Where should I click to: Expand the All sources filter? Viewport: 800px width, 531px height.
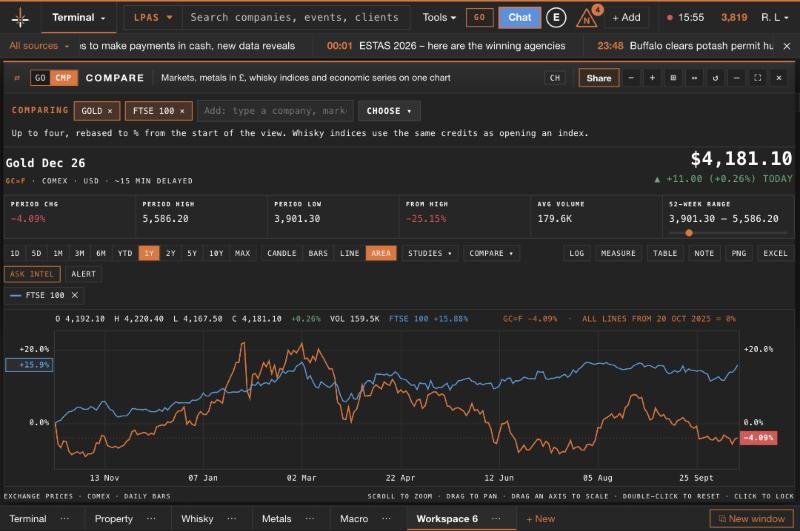click(39, 46)
